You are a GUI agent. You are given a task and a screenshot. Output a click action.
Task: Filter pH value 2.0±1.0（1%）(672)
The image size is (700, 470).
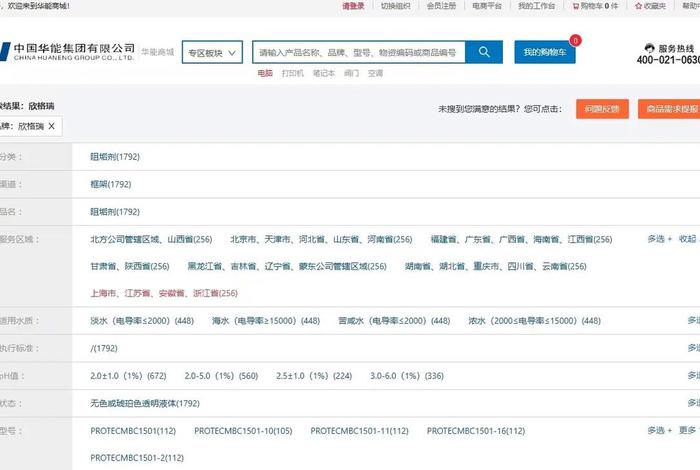(x=128, y=376)
